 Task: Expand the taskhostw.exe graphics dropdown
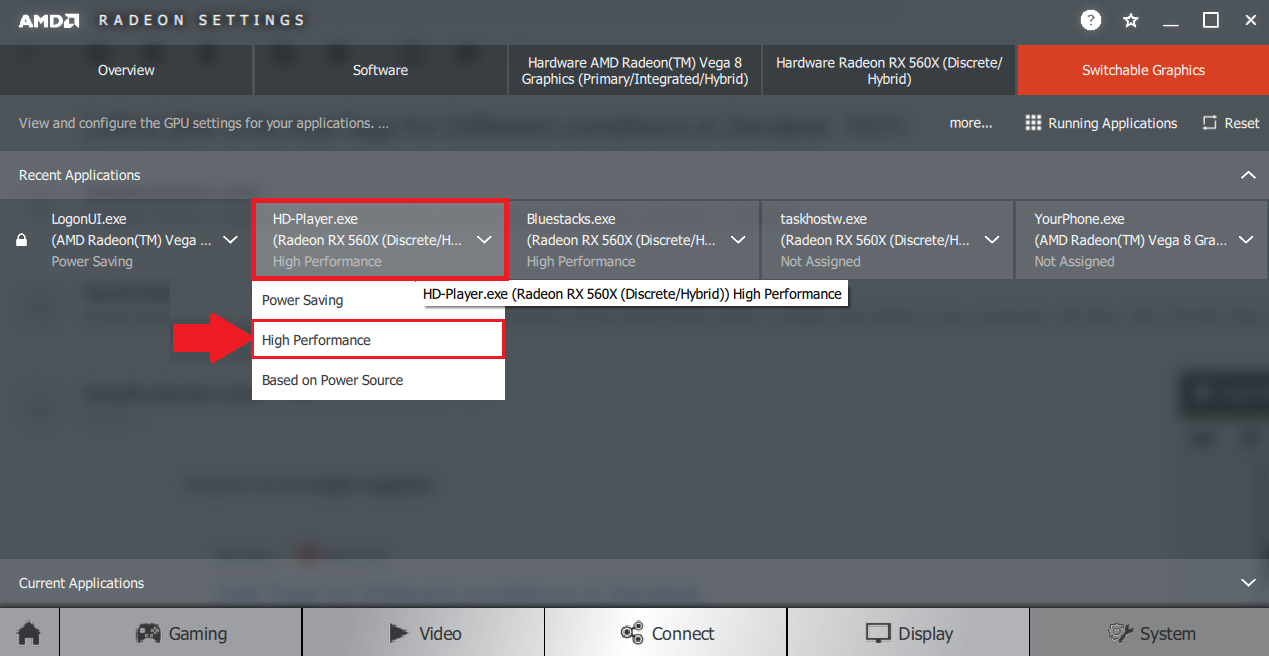click(x=992, y=240)
